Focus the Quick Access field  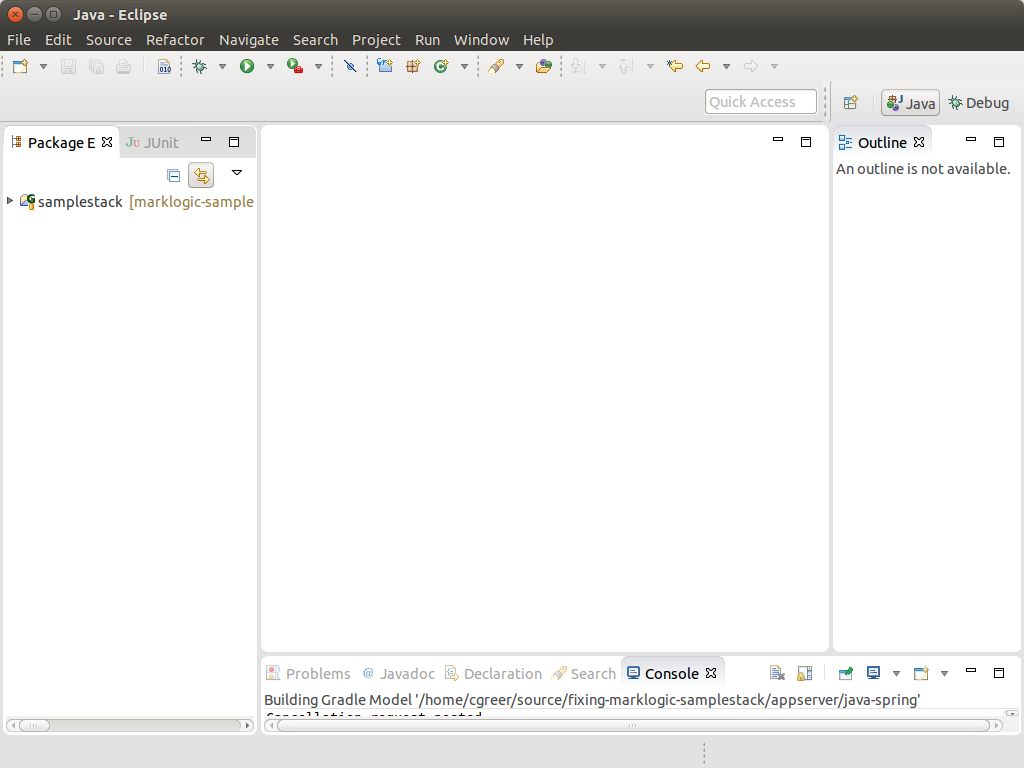[761, 102]
